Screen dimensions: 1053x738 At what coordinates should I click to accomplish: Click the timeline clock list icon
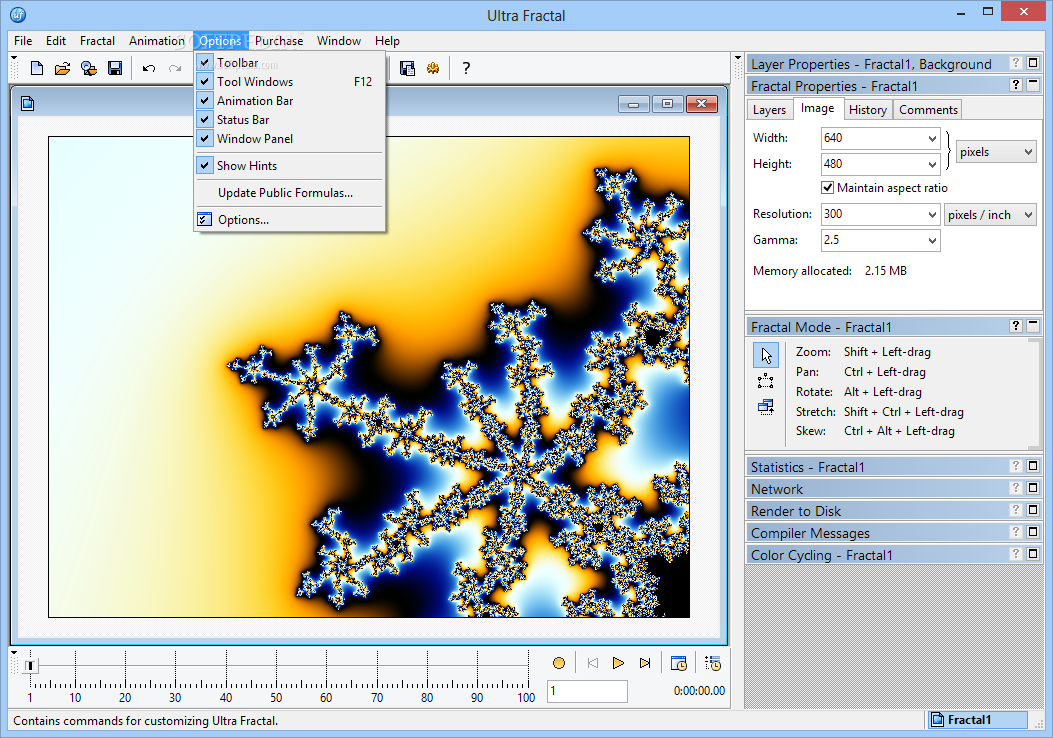[x=713, y=663]
